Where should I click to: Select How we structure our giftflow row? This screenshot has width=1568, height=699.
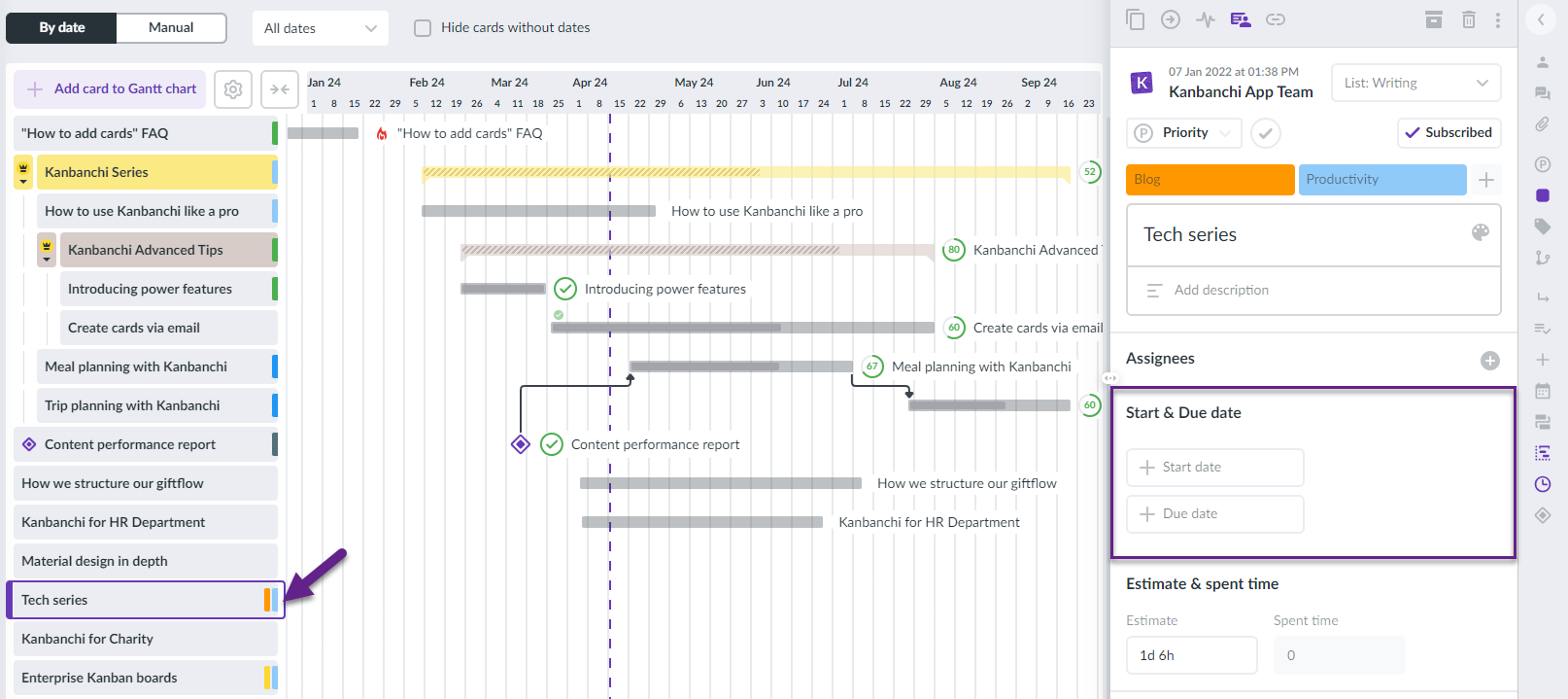pyautogui.click(x=146, y=483)
